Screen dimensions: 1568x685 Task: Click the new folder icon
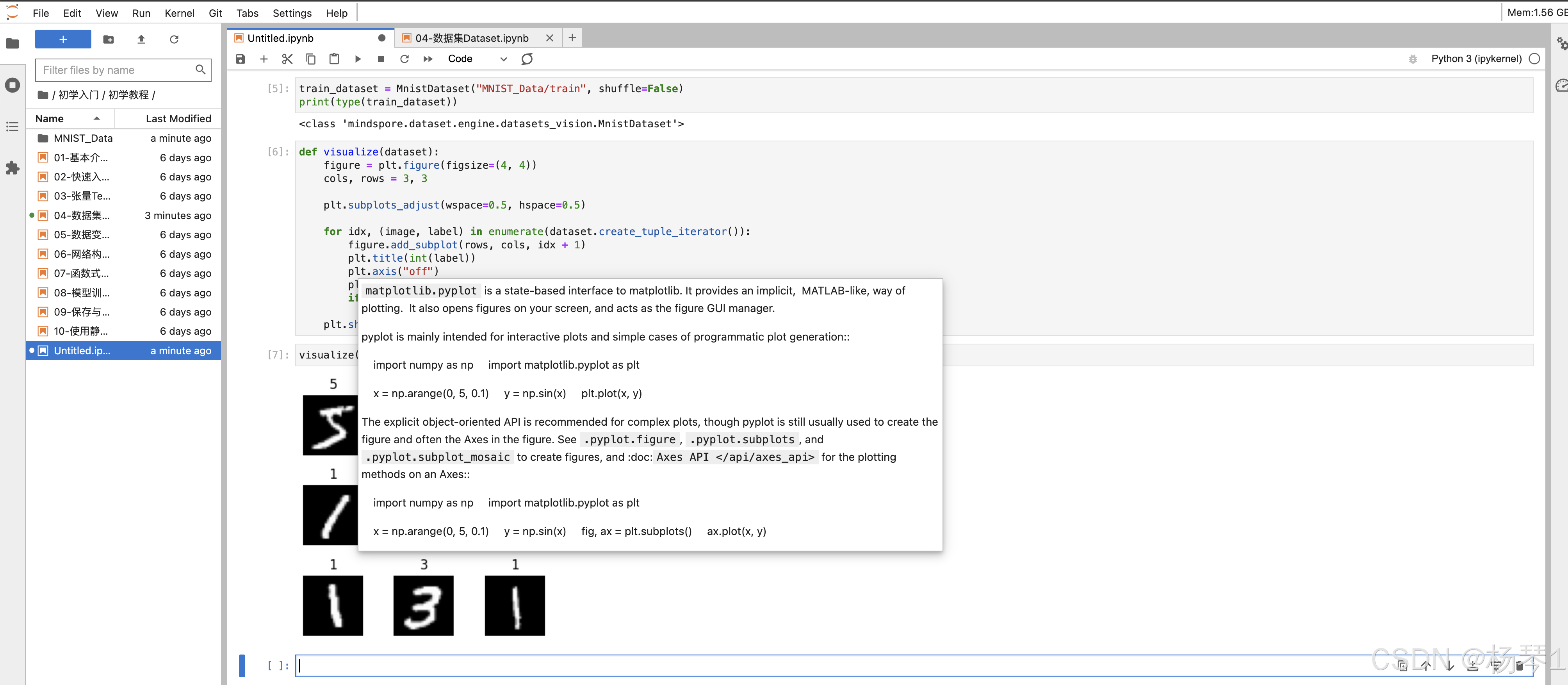click(x=109, y=39)
